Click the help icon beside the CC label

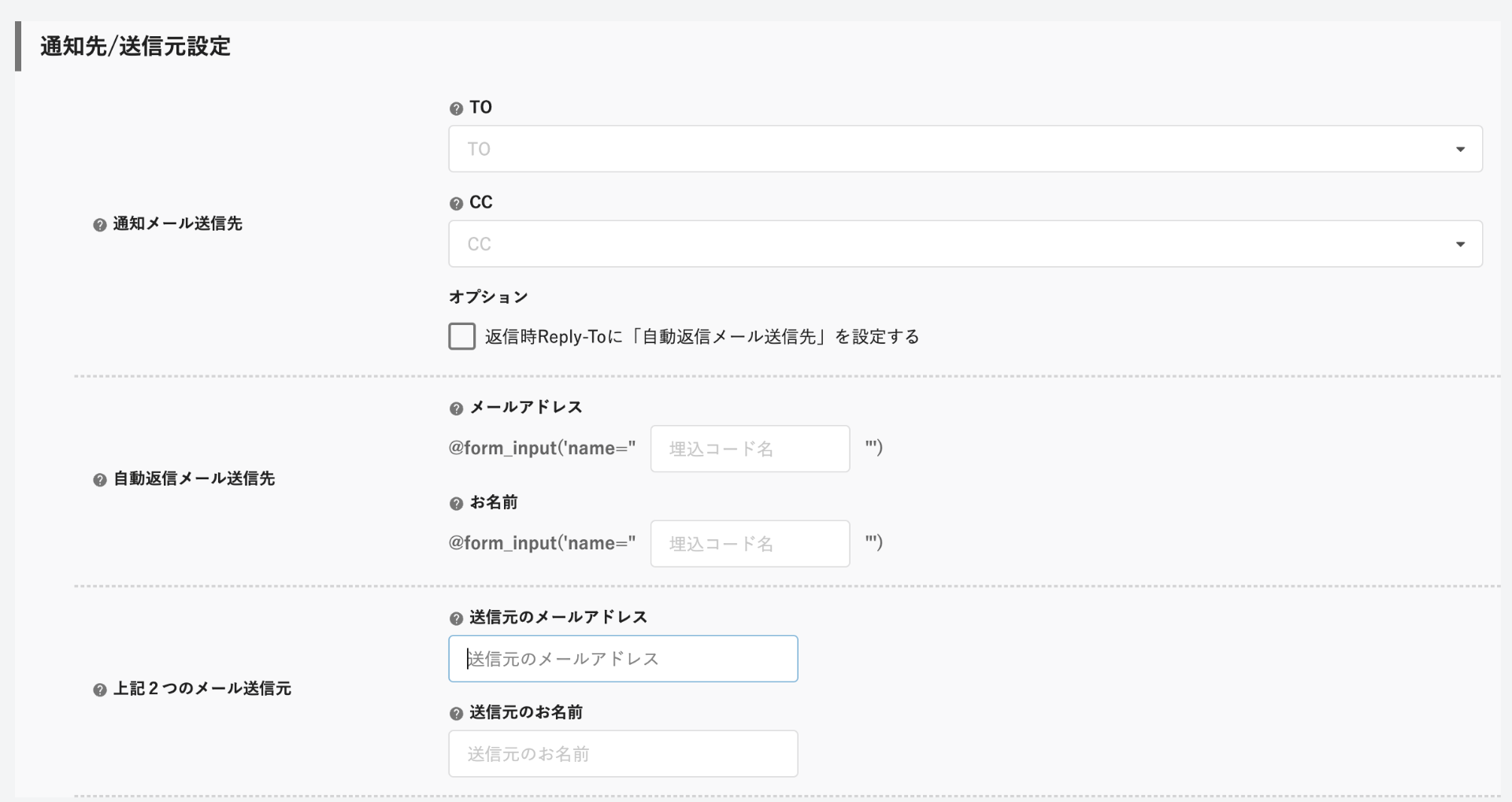(x=456, y=204)
